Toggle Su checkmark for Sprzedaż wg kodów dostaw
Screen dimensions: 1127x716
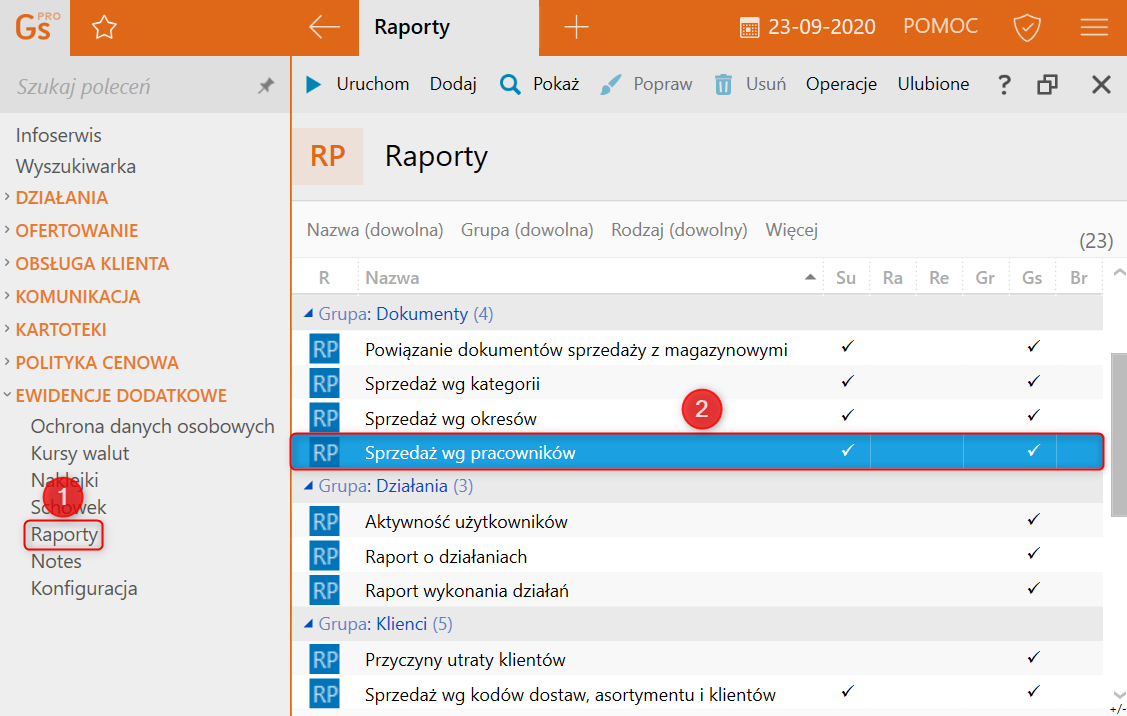click(x=847, y=692)
